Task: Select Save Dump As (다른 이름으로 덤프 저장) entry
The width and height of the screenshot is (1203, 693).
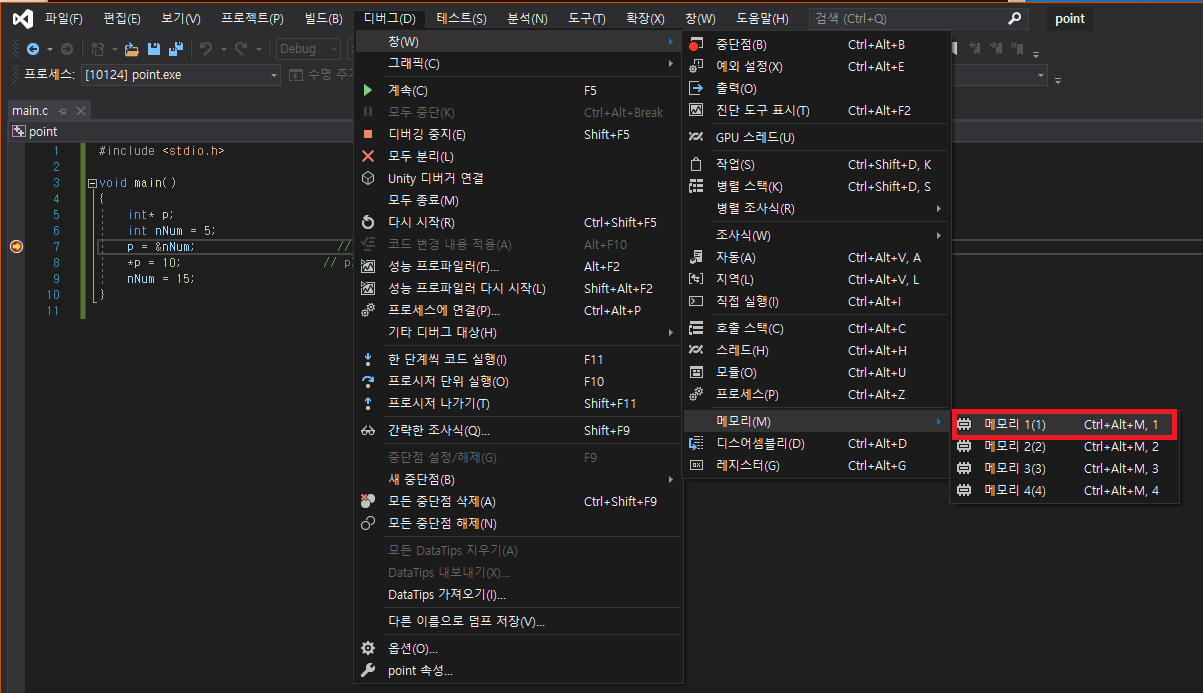Action: [x=518, y=621]
